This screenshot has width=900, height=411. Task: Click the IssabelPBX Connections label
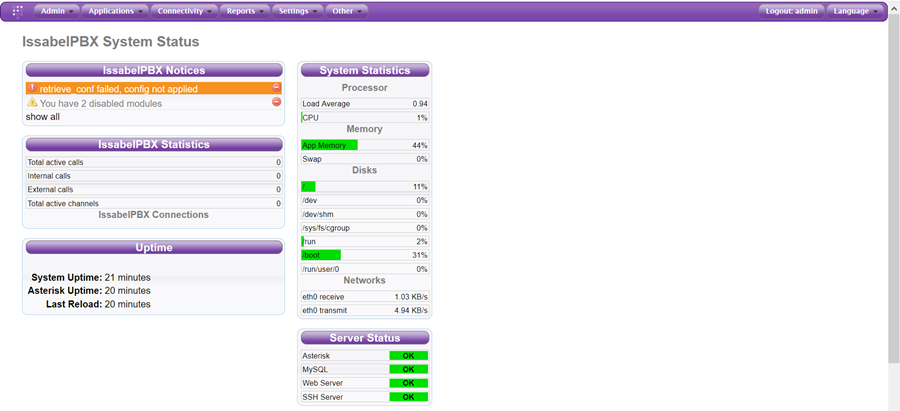[x=154, y=215]
